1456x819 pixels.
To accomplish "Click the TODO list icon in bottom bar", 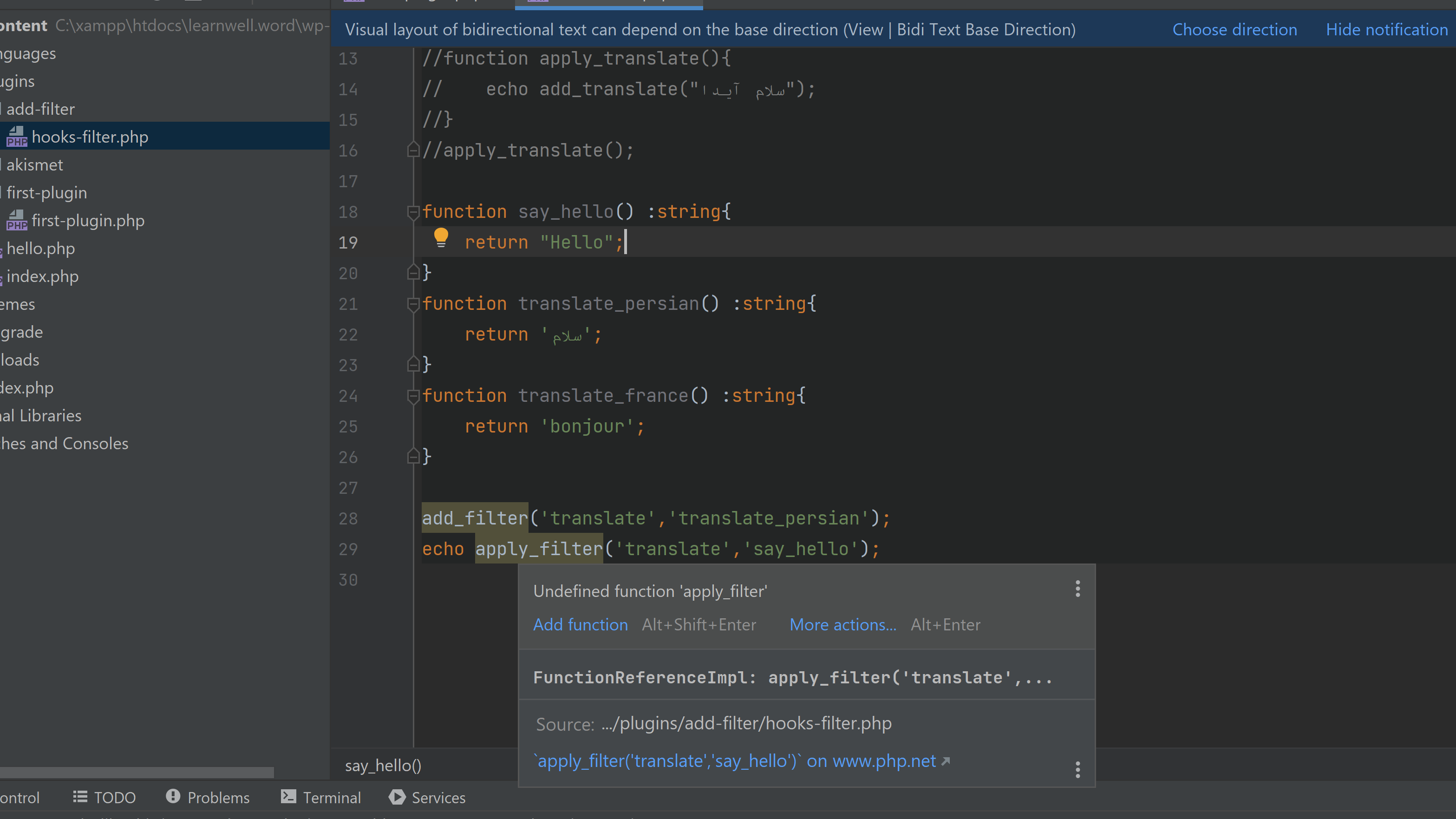I will (x=80, y=797).
